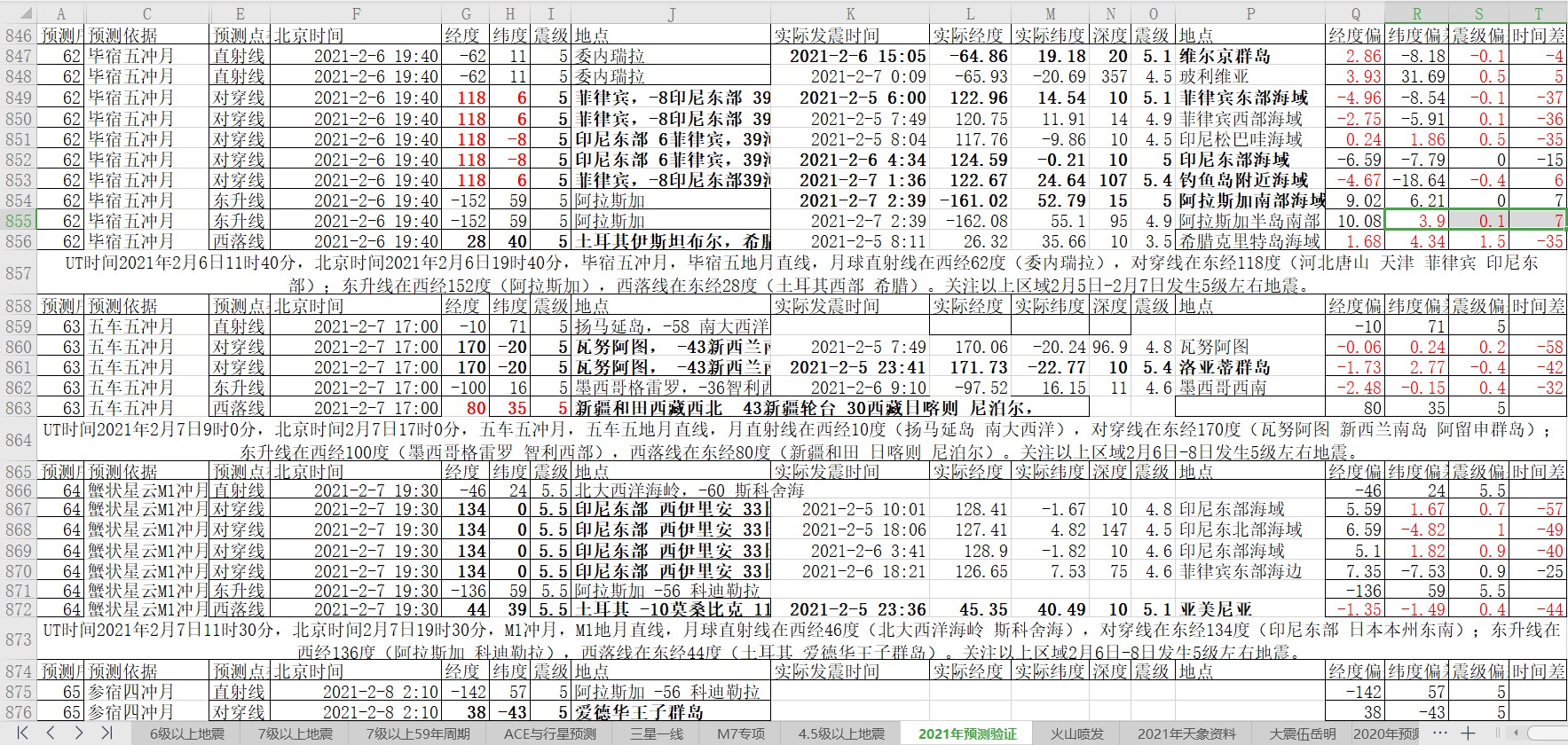Click value 45.35 in row 872
This screenshot has width=1568, height=745.
point(970,609)
